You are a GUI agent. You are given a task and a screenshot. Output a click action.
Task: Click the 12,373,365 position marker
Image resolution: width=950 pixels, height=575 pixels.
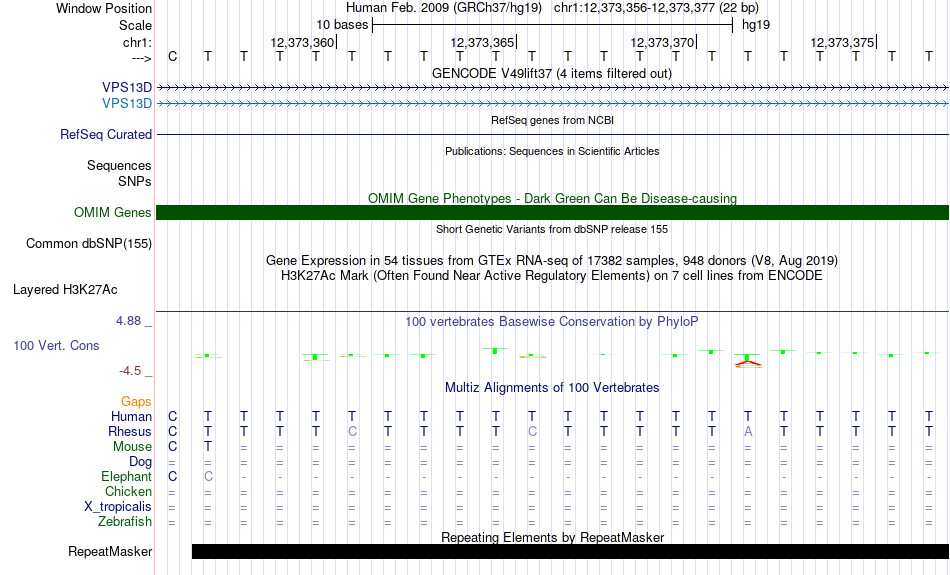click(x=483, y=42)
